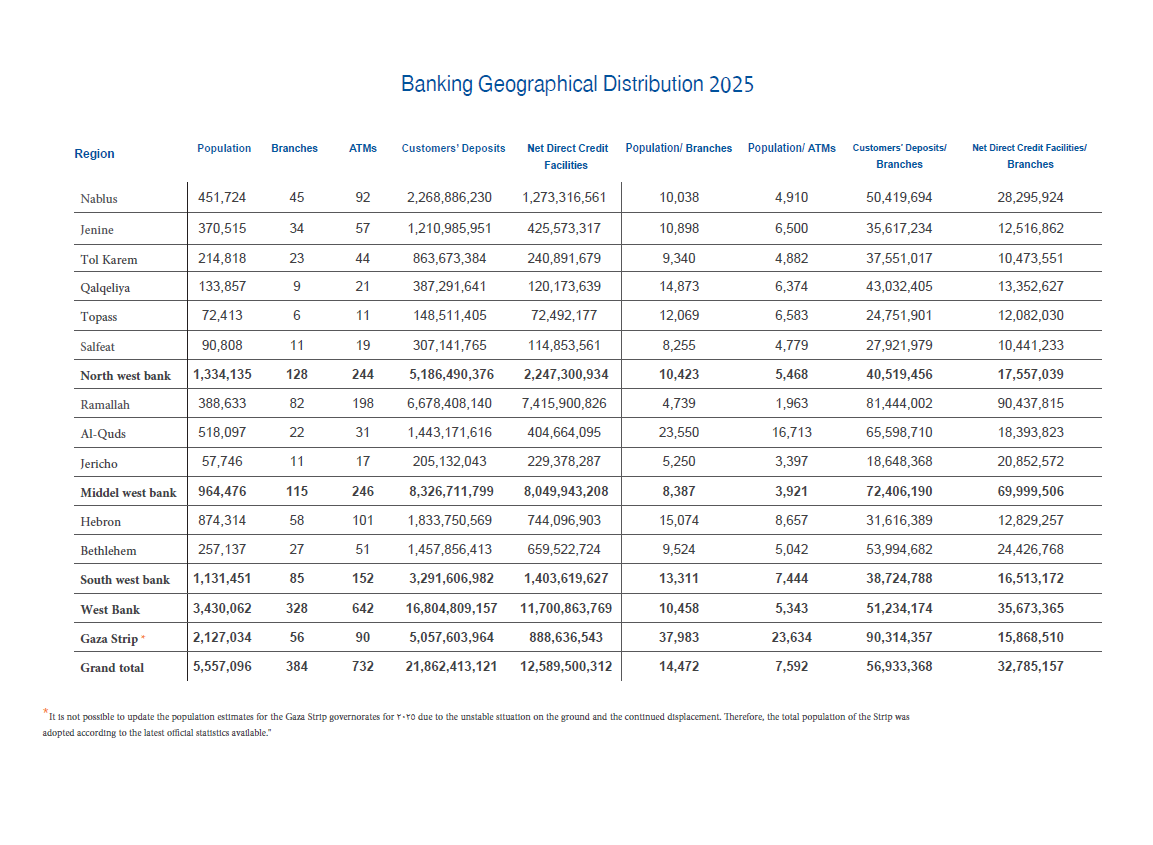1153x845 pixels.
Task: Click Salfeat population per ATM 4,779
Action: pyautogui.click(x=791, y=345)
